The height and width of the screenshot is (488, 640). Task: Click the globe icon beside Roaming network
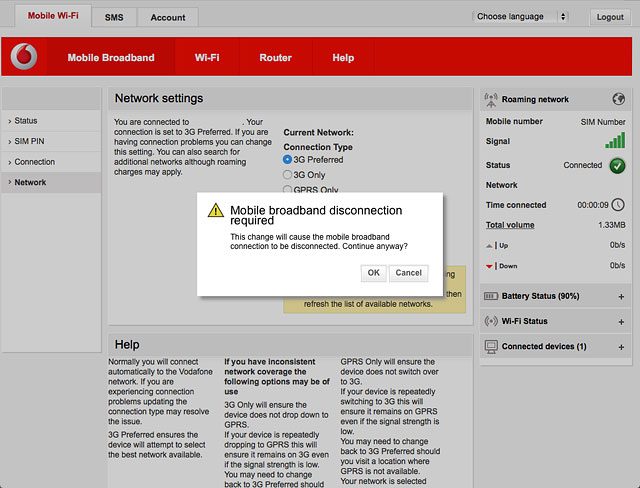tap(619, 99)
